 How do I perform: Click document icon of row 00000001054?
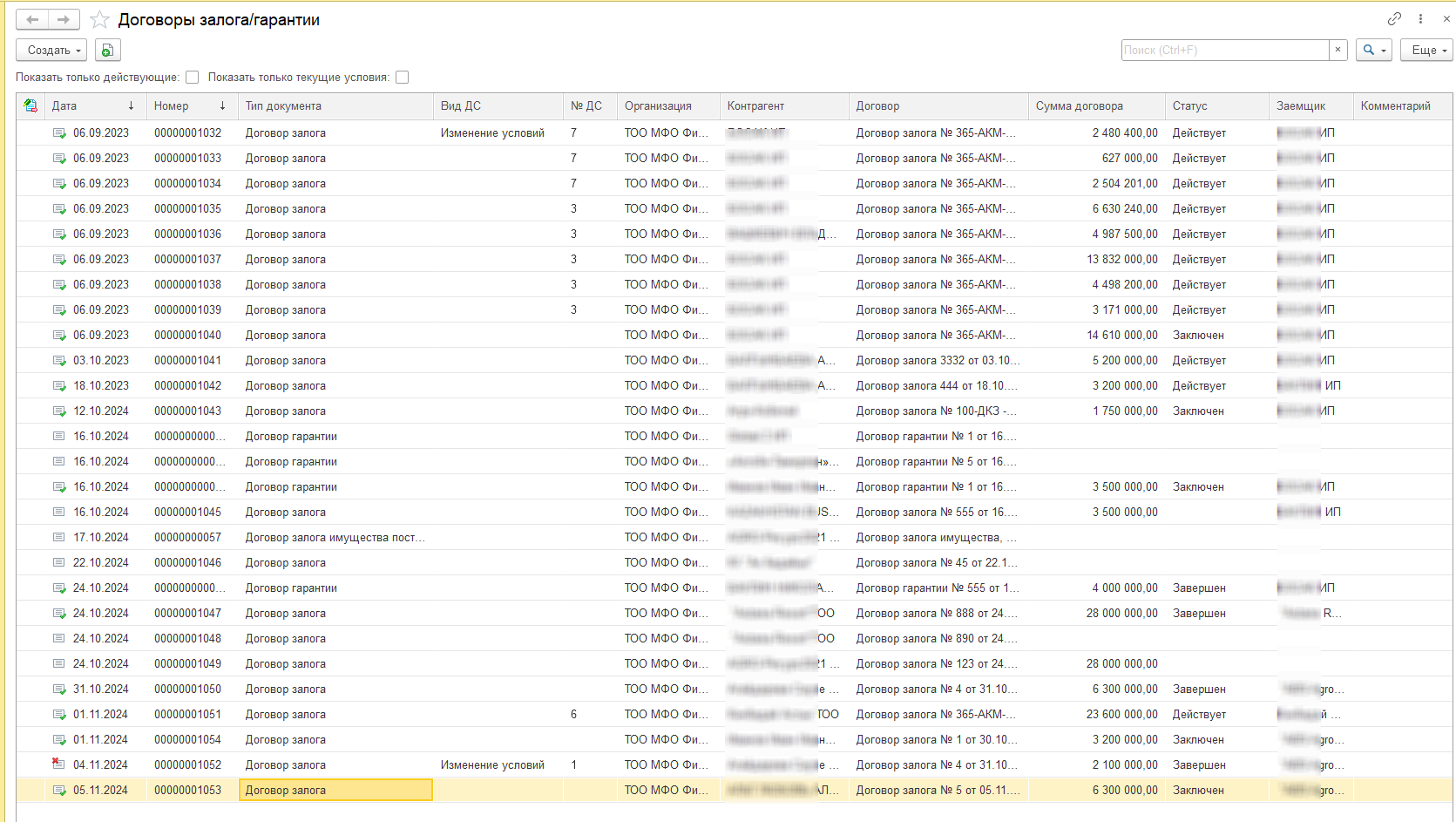pyautogui.click(x=59, y=739)
